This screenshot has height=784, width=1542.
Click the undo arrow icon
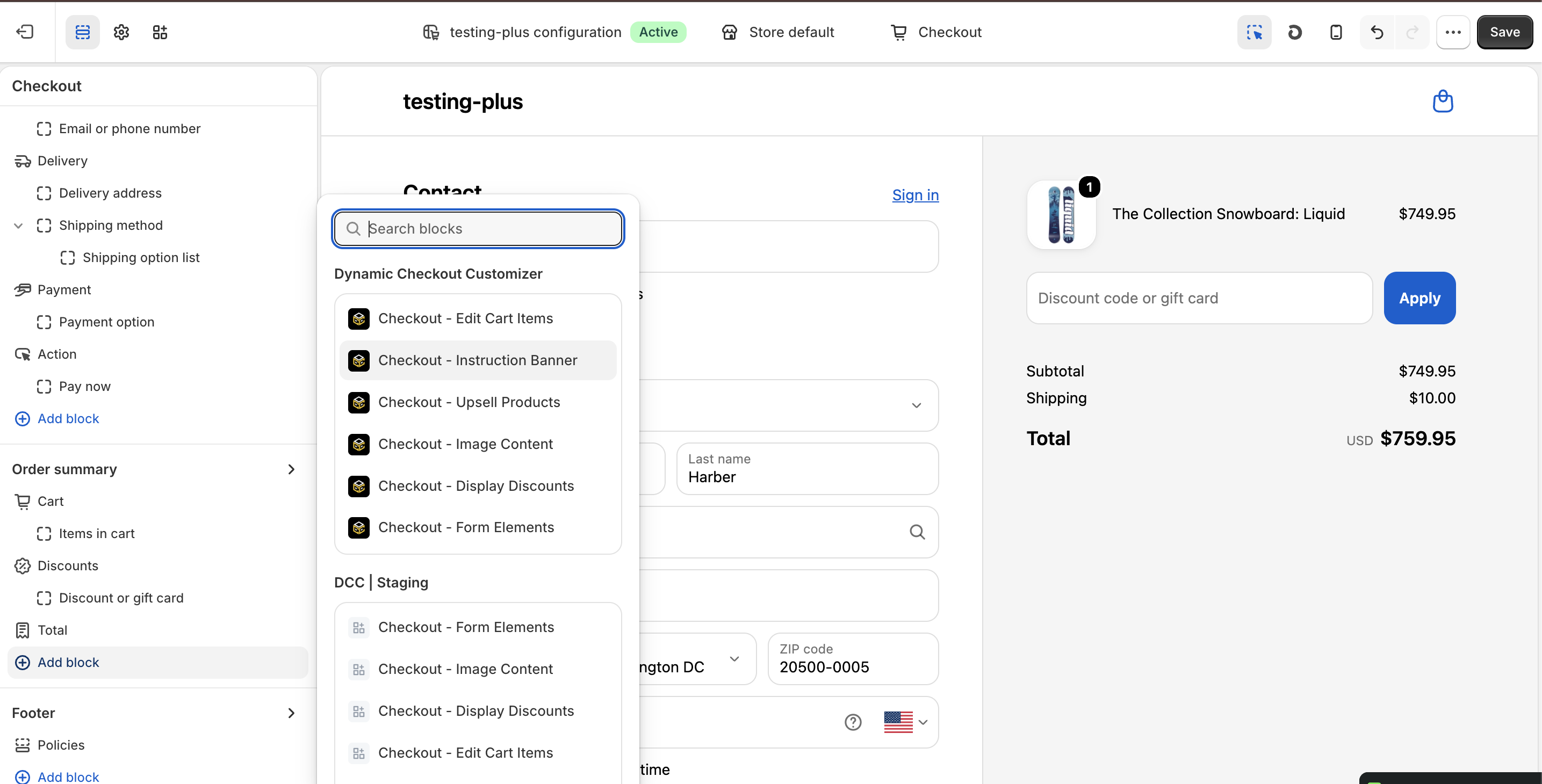[1378, 32]
